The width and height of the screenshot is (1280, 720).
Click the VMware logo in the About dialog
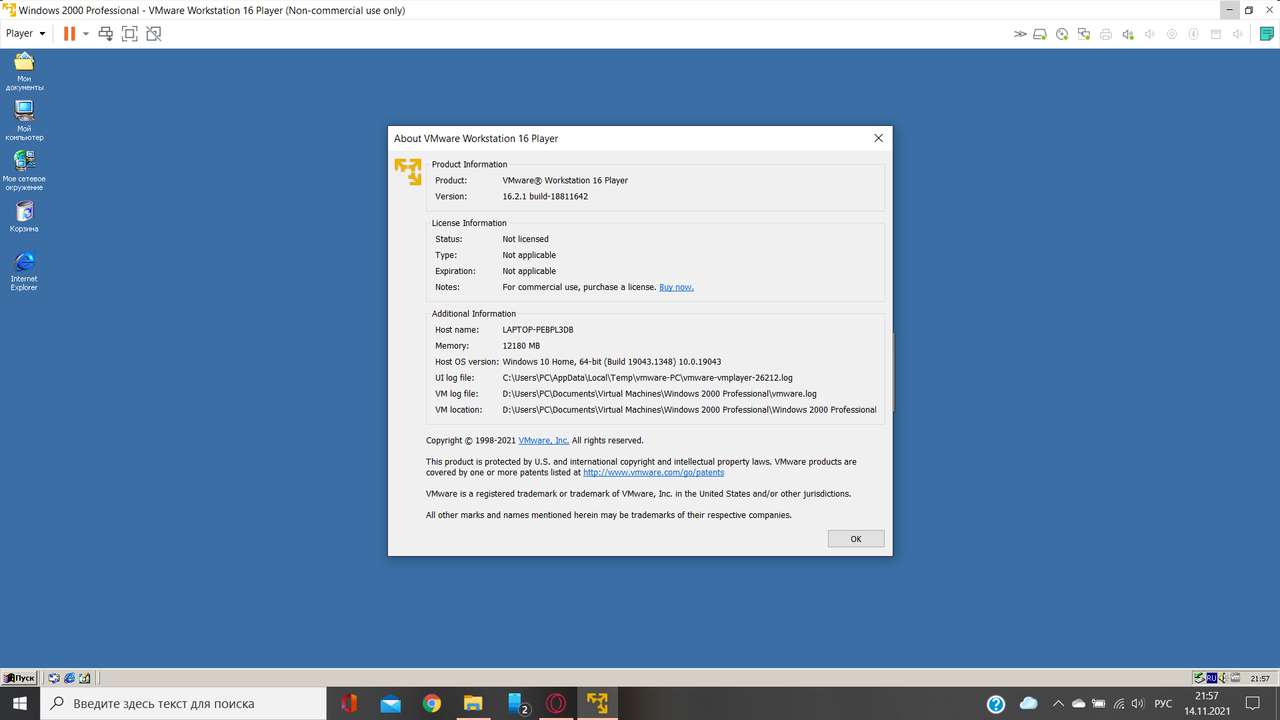408,171
